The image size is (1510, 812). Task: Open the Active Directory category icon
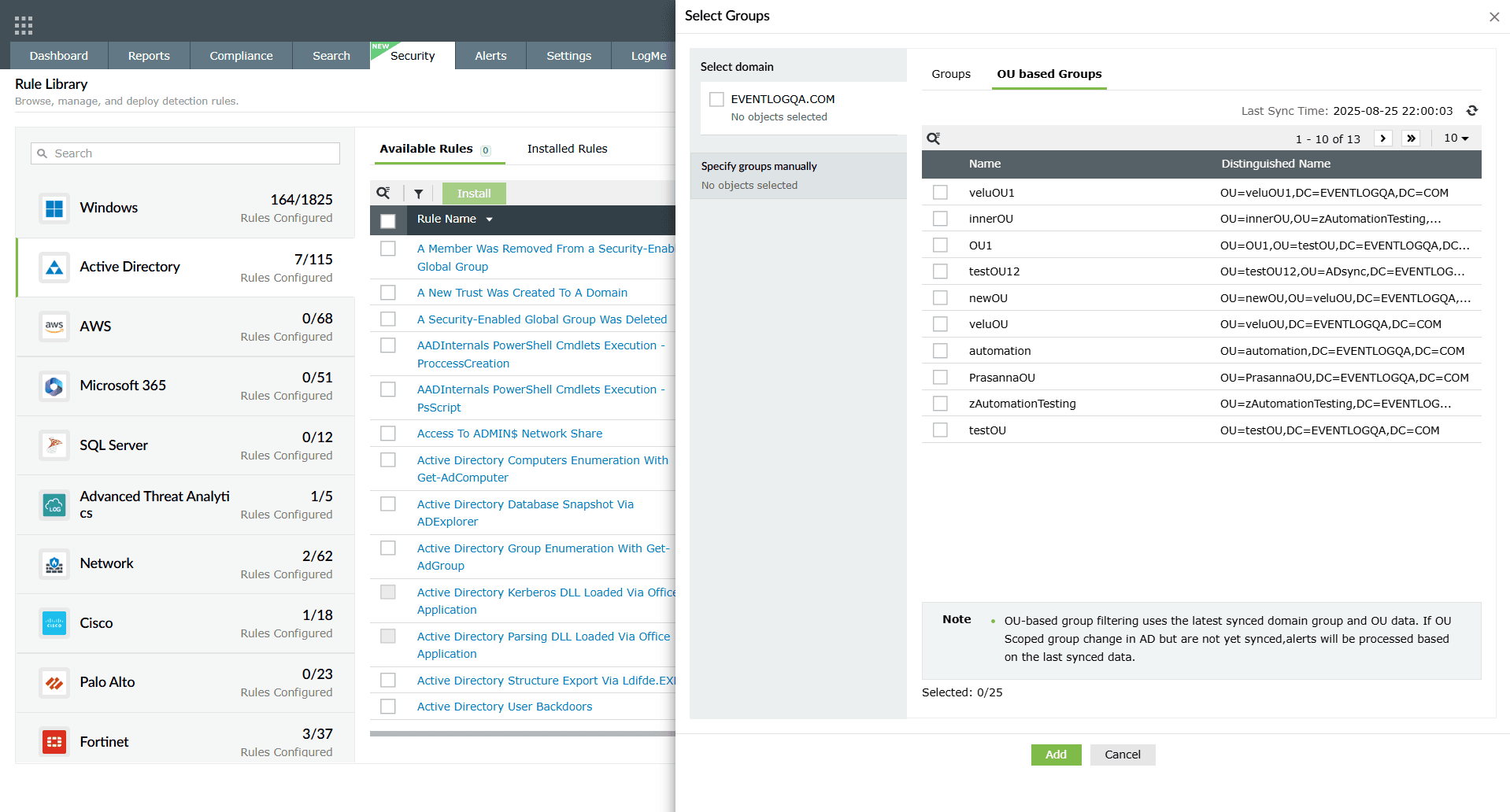point(54,268)
